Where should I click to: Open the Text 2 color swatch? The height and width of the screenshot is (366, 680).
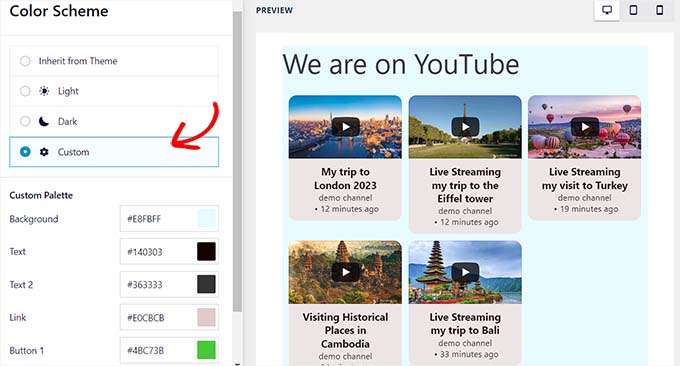click(206, 284)
